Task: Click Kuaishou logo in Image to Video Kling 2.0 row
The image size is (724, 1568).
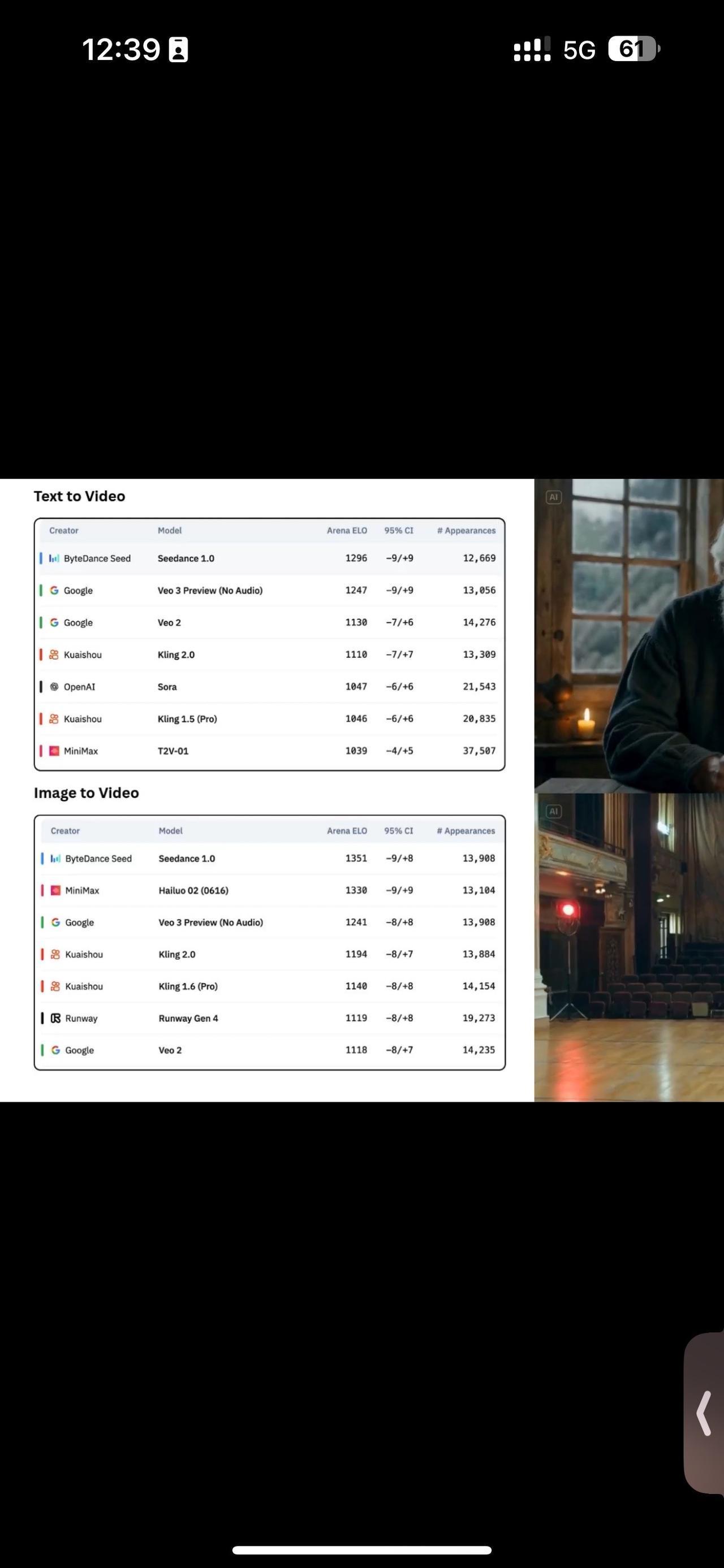Action: [55, 955]
